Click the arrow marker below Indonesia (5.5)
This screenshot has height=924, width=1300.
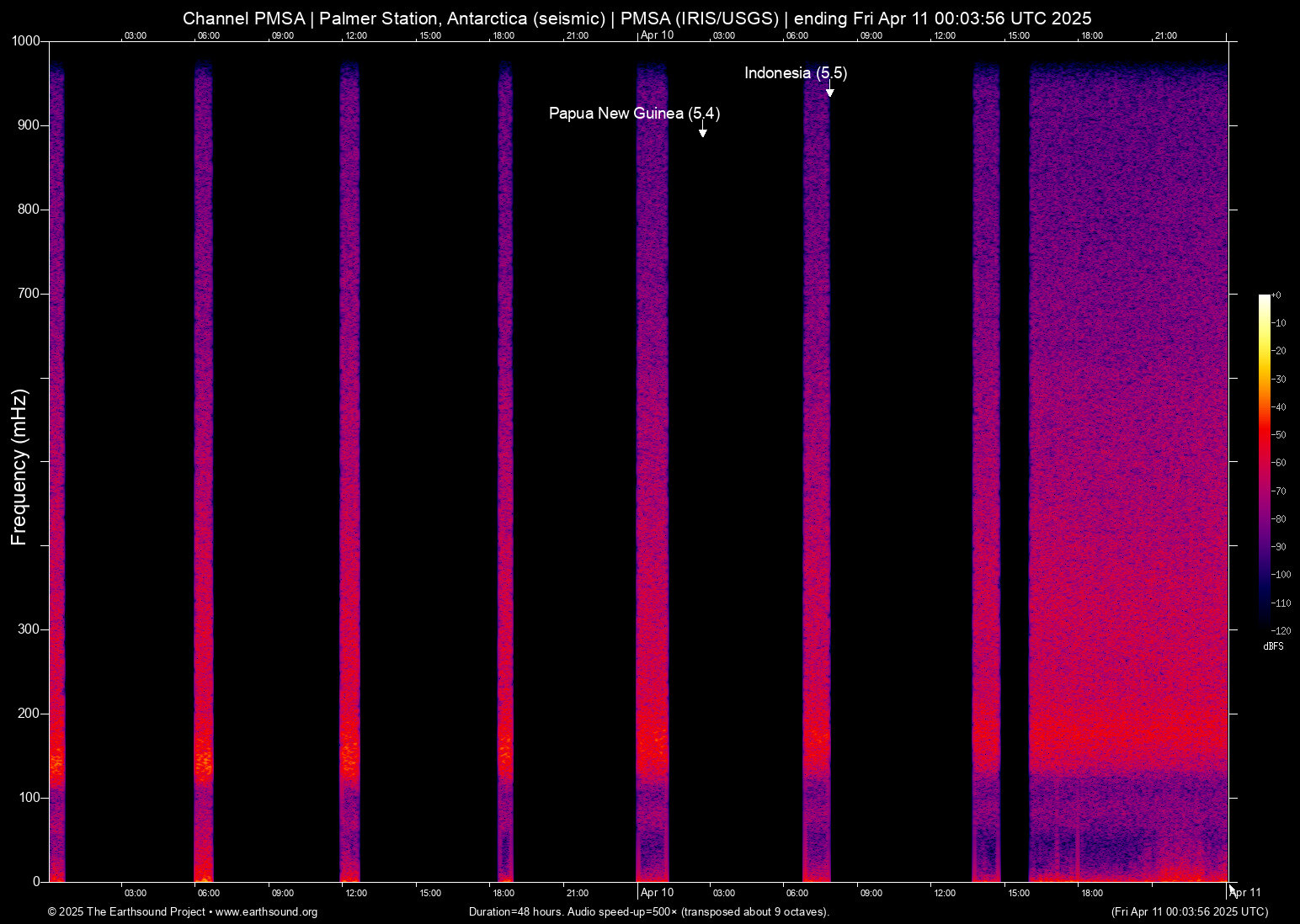829,93
